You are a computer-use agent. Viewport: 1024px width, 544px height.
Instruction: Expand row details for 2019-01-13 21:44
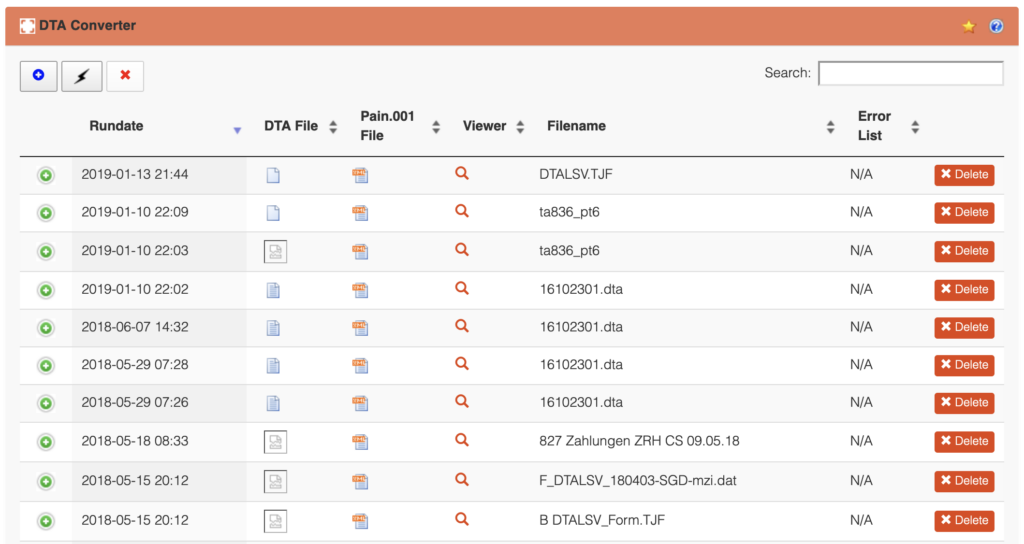pyautogui.click(x=46, y=175)
